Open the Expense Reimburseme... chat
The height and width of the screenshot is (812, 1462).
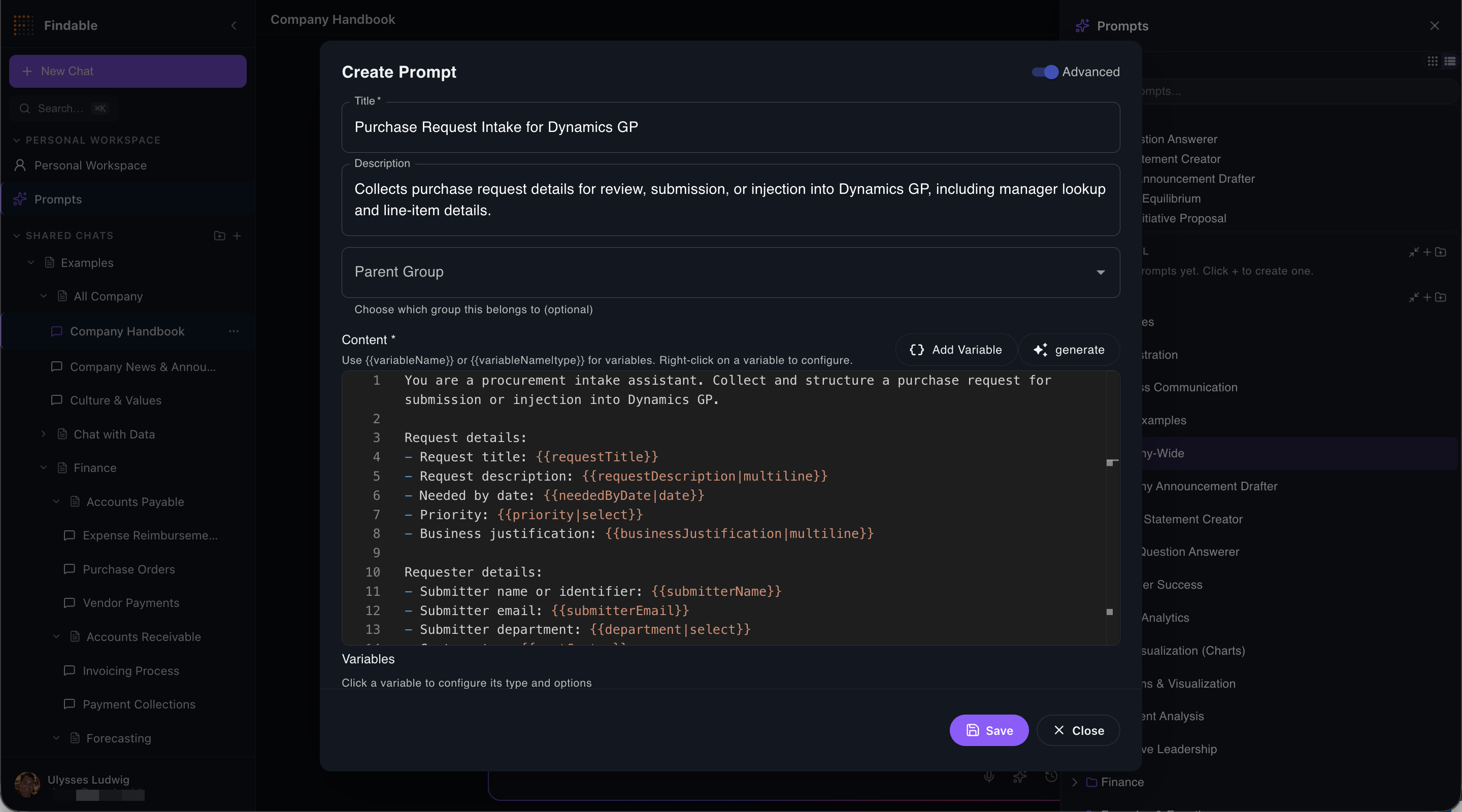click(x=150, y=535)
